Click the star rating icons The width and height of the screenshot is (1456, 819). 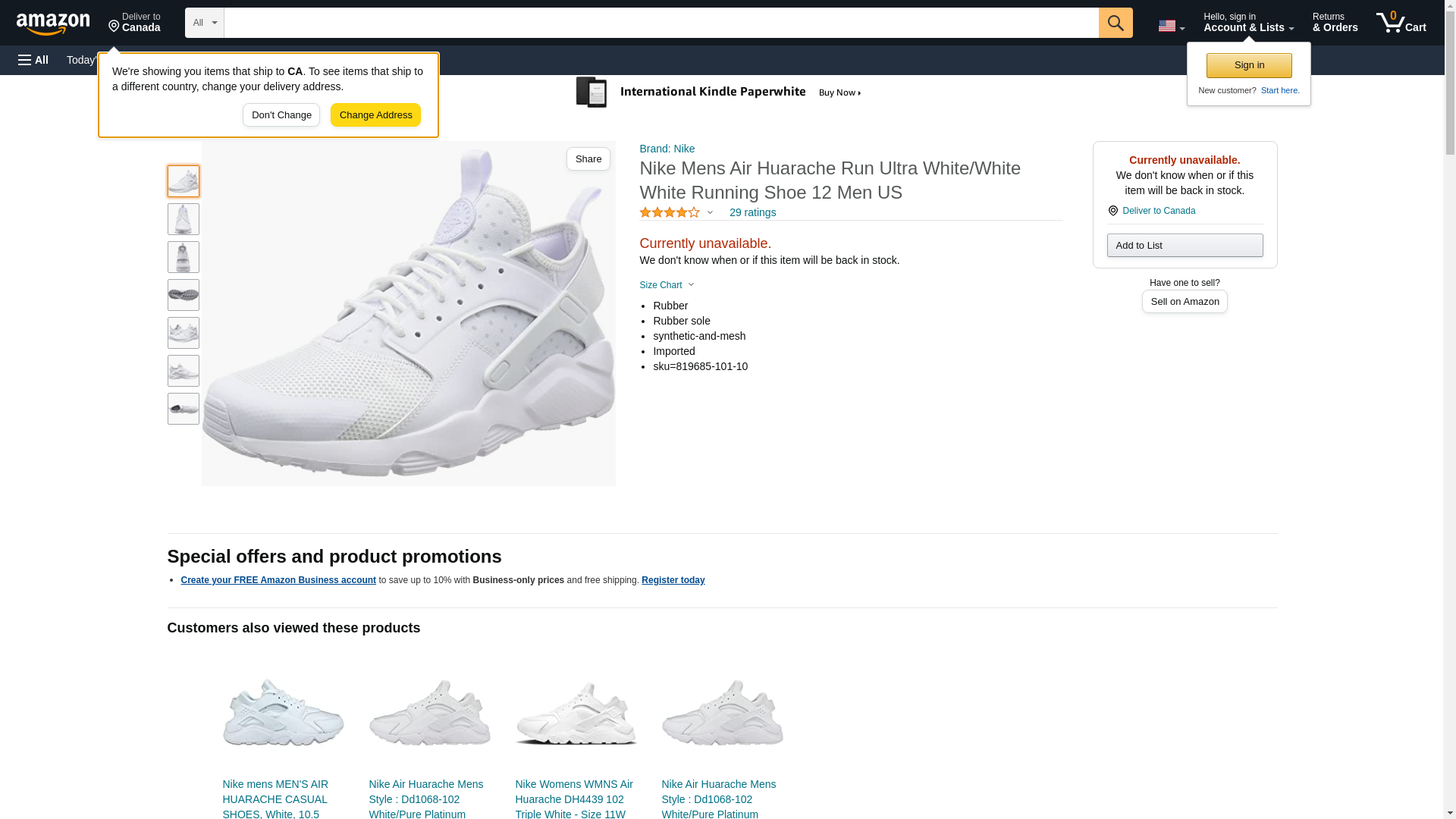coord(670,213)
